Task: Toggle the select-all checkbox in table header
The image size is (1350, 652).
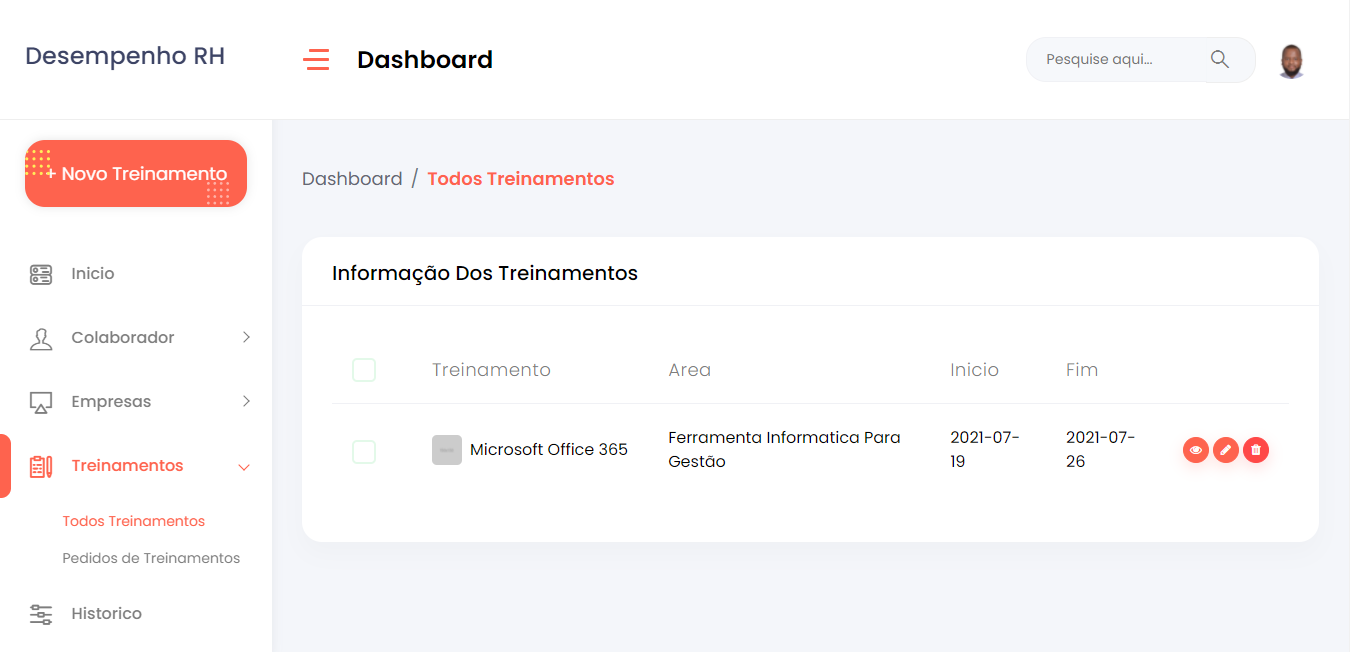Action: click(364, 370)
